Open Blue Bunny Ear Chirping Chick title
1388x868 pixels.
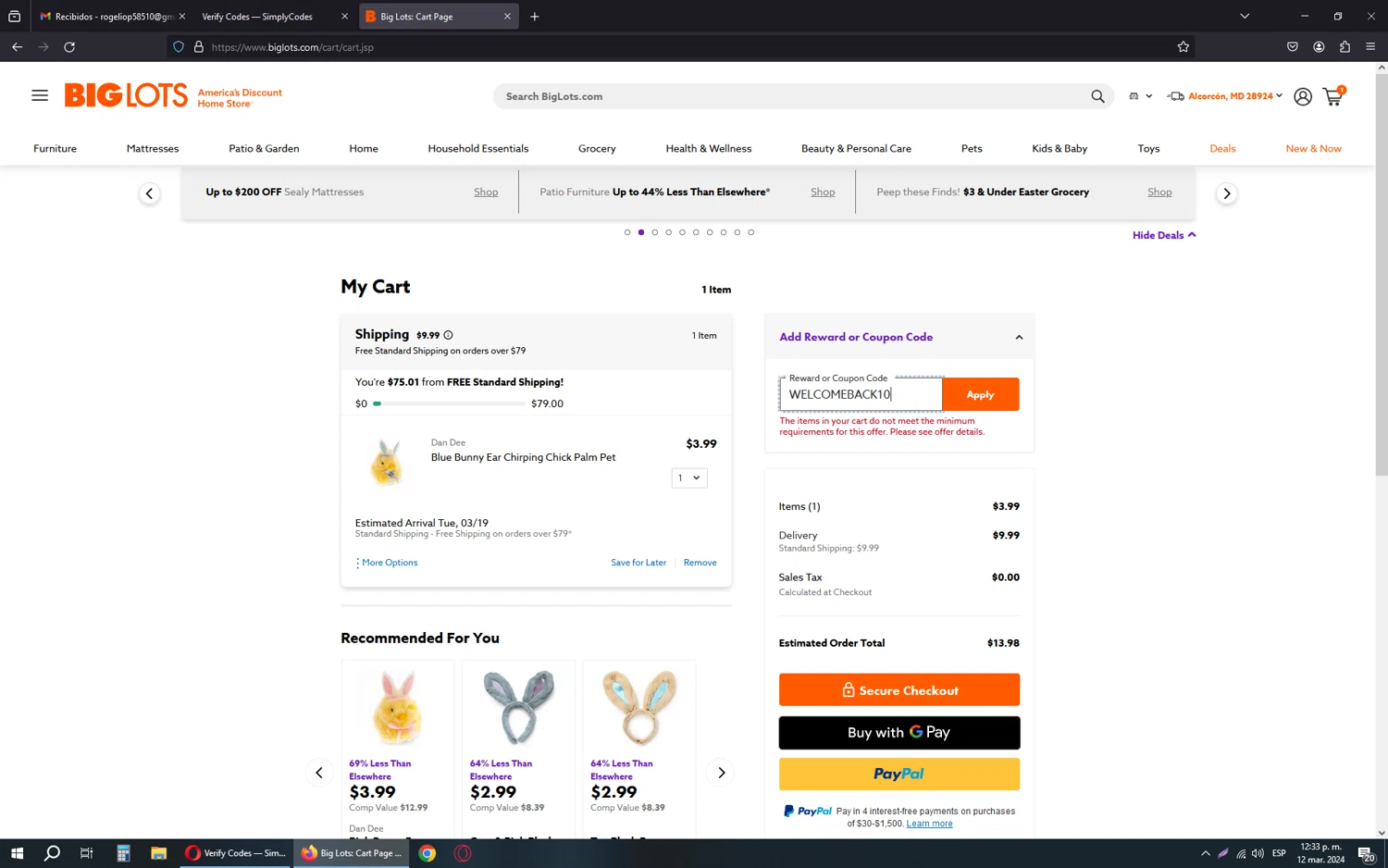pos(523,457)
